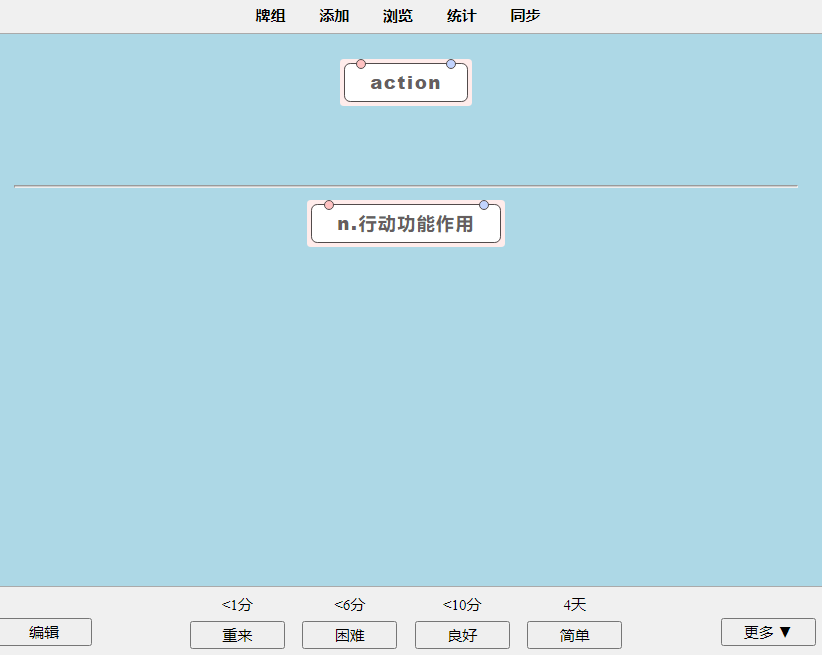822x655 pixels.
Task: Open the 统计 (Stats) menu item
Action: pos(461,16)
